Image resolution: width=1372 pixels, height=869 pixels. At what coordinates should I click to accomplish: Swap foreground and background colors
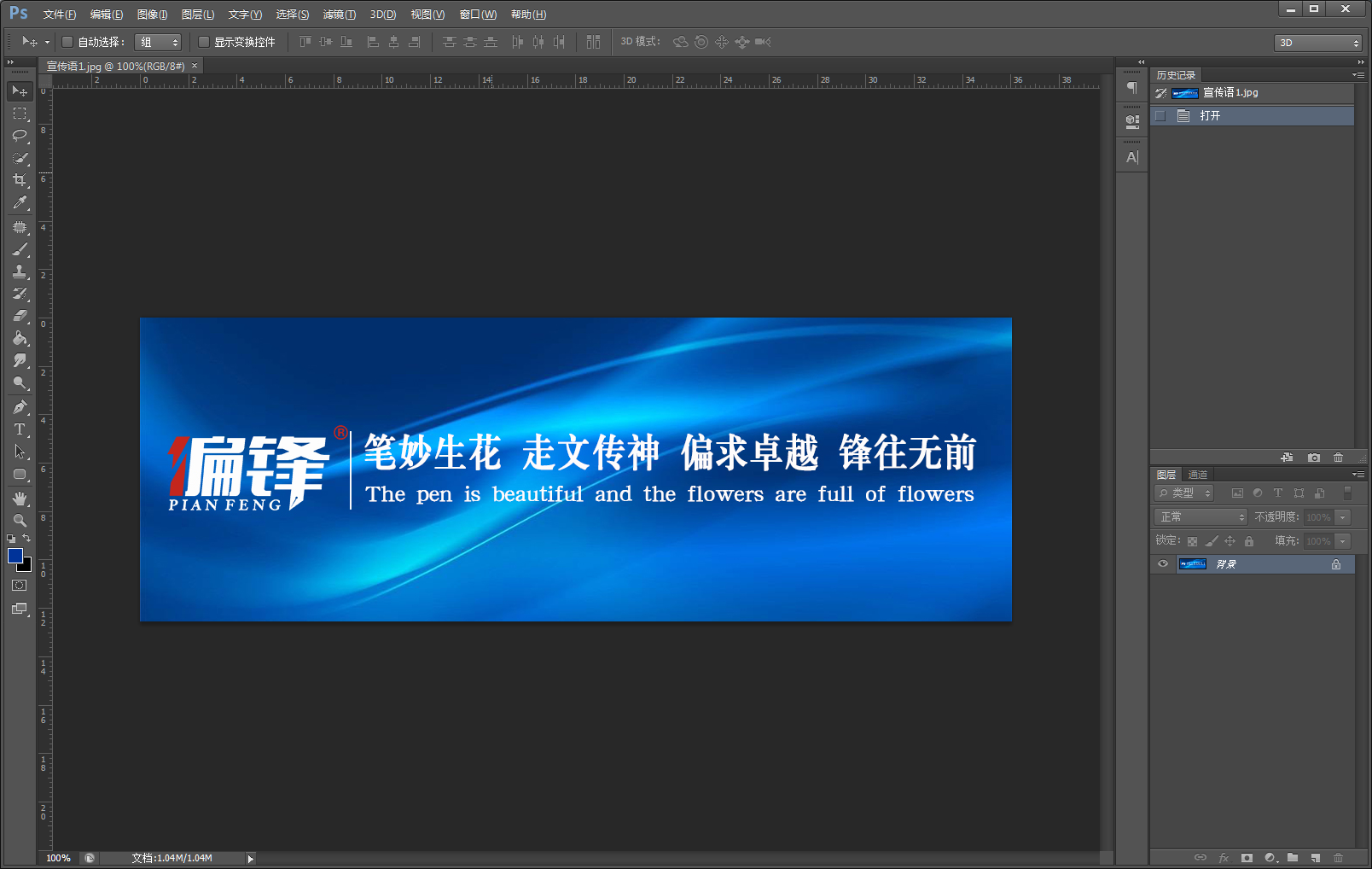(x=27, y=538)
